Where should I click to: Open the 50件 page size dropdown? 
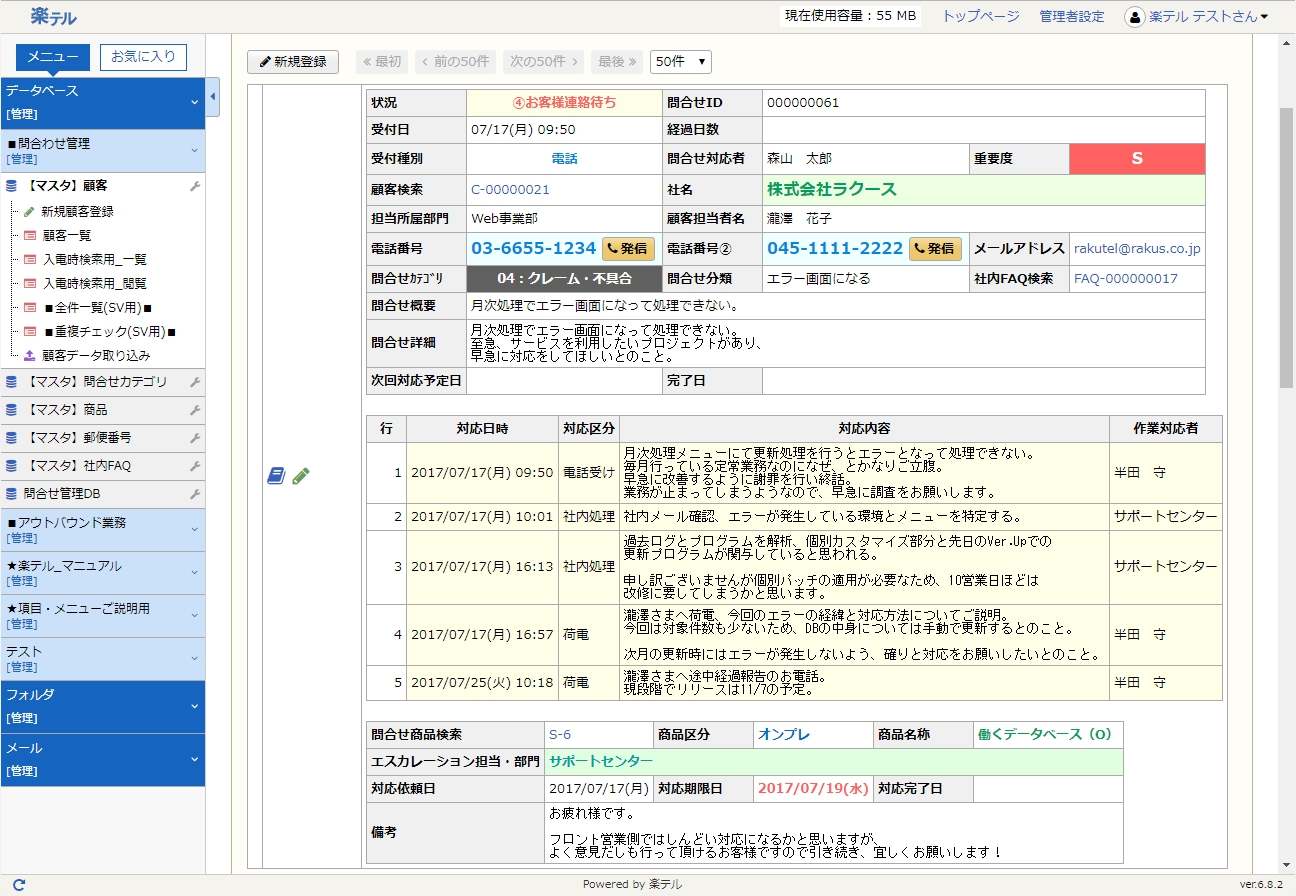tap(680, 62)
